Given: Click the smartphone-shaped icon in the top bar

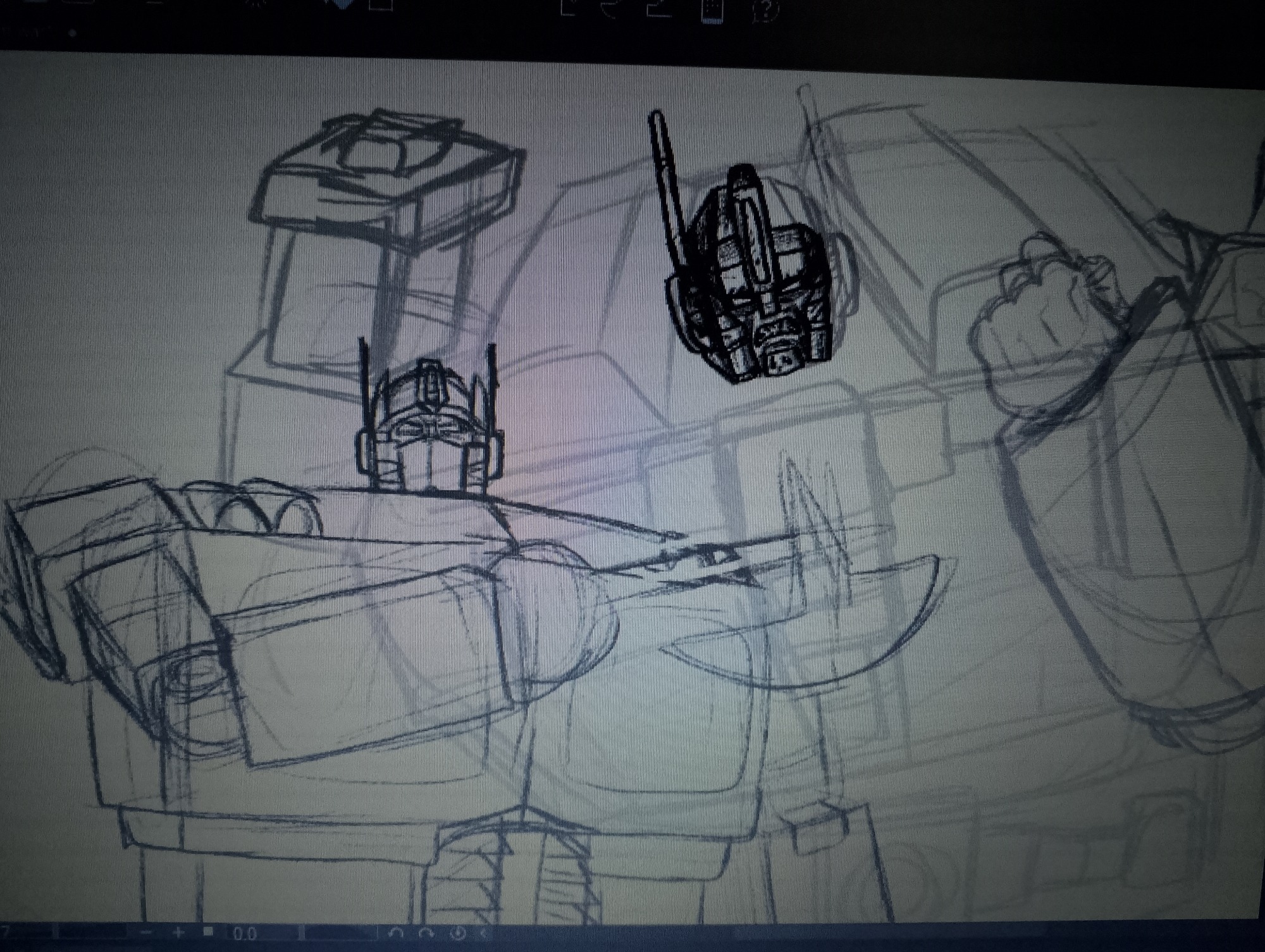Looking at the screenshot, I should coord(713,10).
